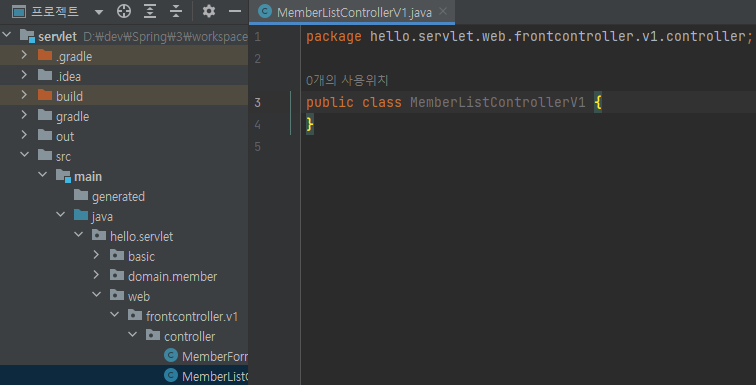Click the package keyword on line 1

[334, 37]
